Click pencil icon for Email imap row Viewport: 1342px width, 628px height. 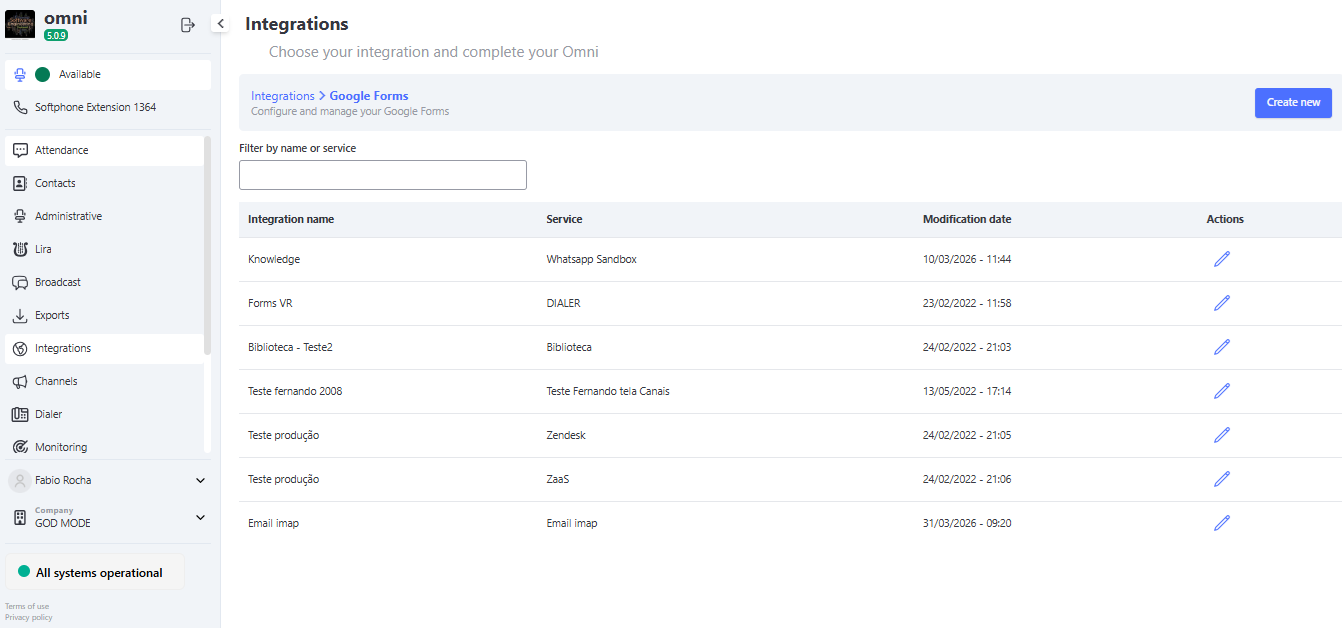1222,523
